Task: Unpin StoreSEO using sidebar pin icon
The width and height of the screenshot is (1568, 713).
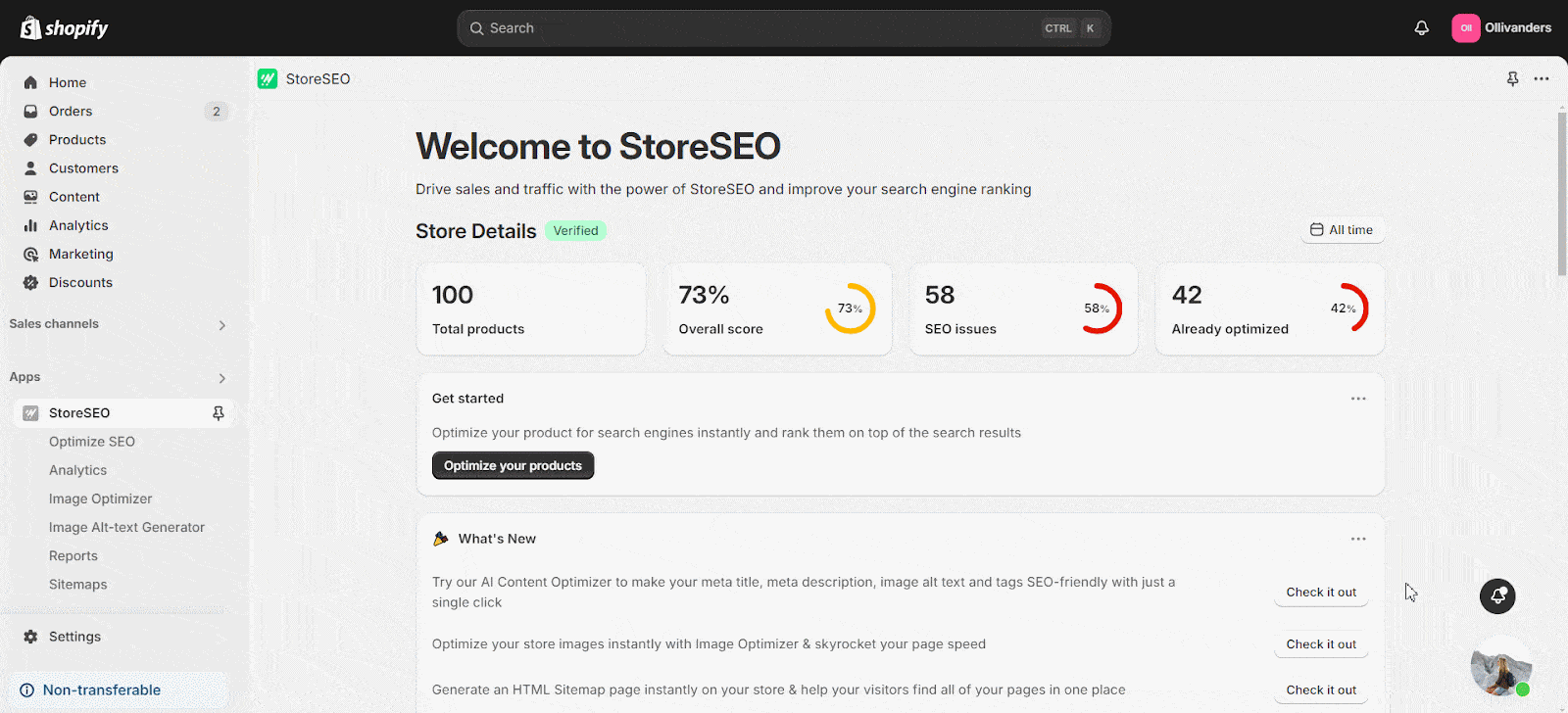Action: click(x=219, y=413)
